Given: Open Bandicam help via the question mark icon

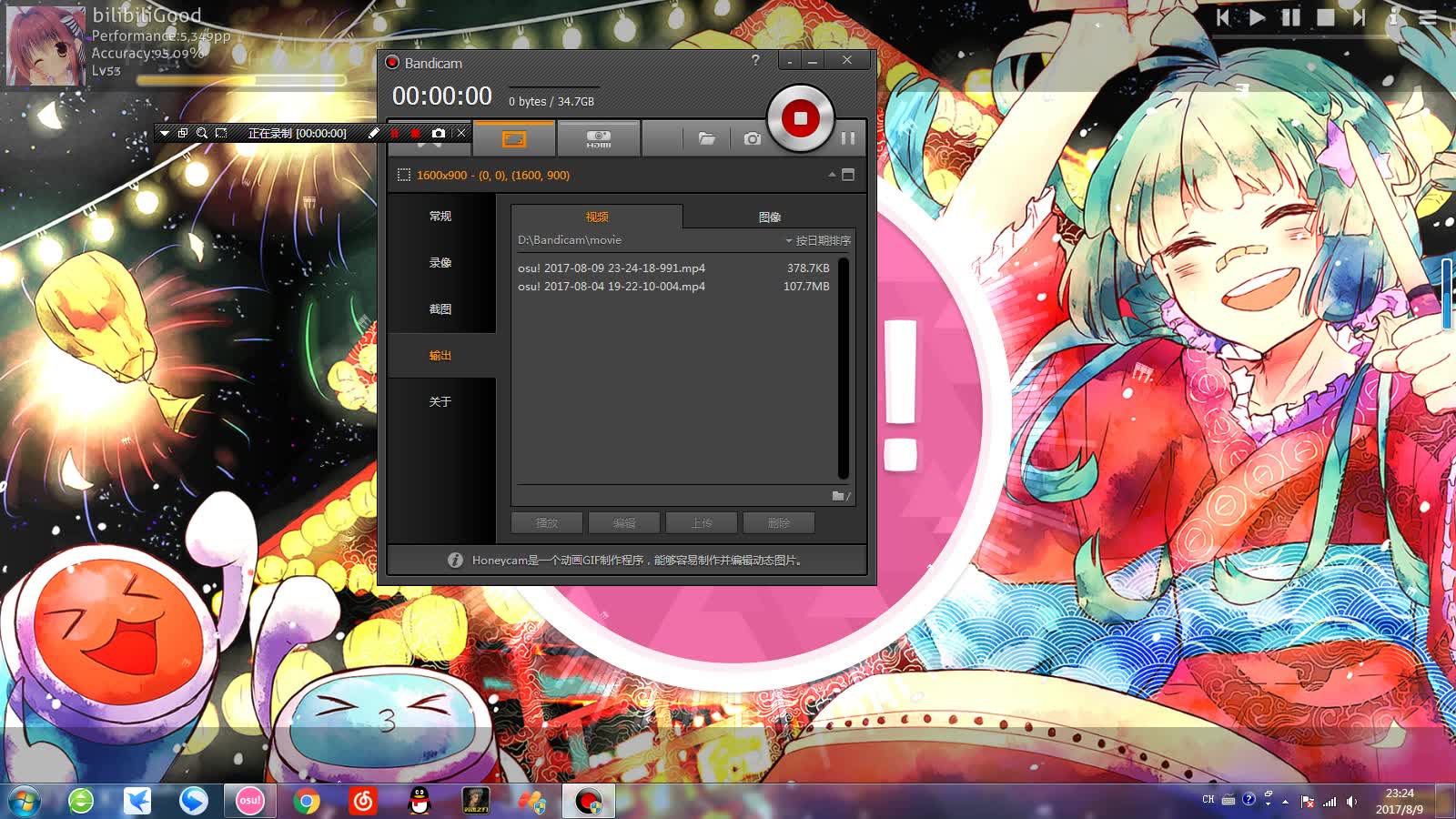Looking at the screenshot, I should click(755, 61).
